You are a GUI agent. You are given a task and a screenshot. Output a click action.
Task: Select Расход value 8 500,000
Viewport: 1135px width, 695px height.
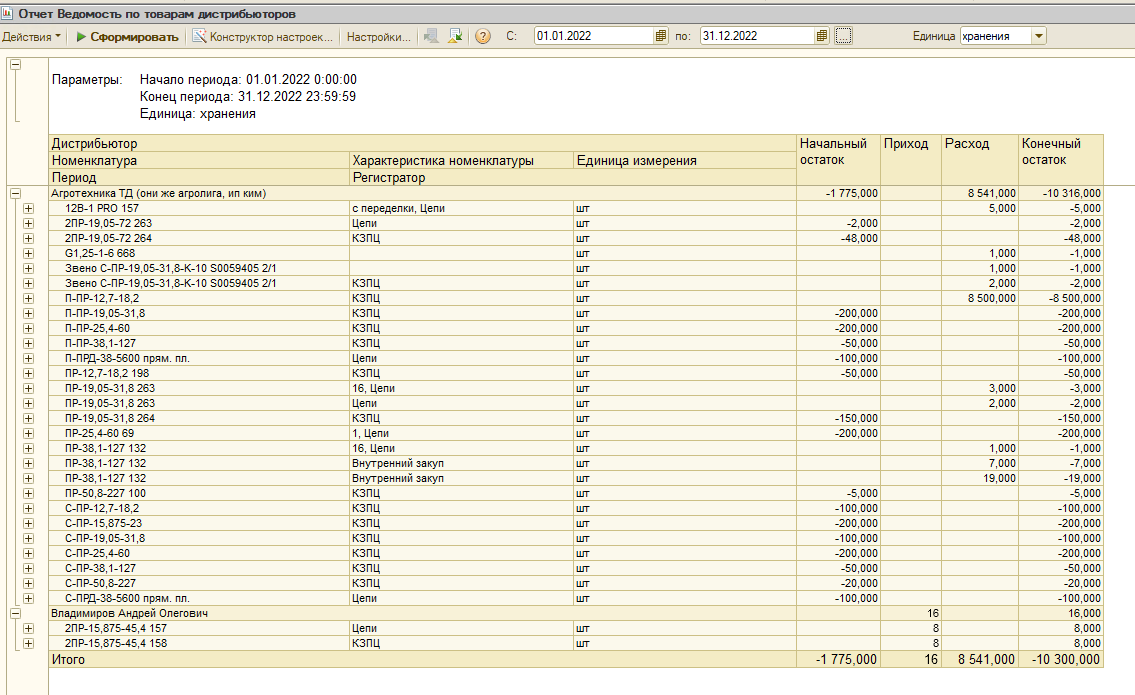[x=979, y=298]
